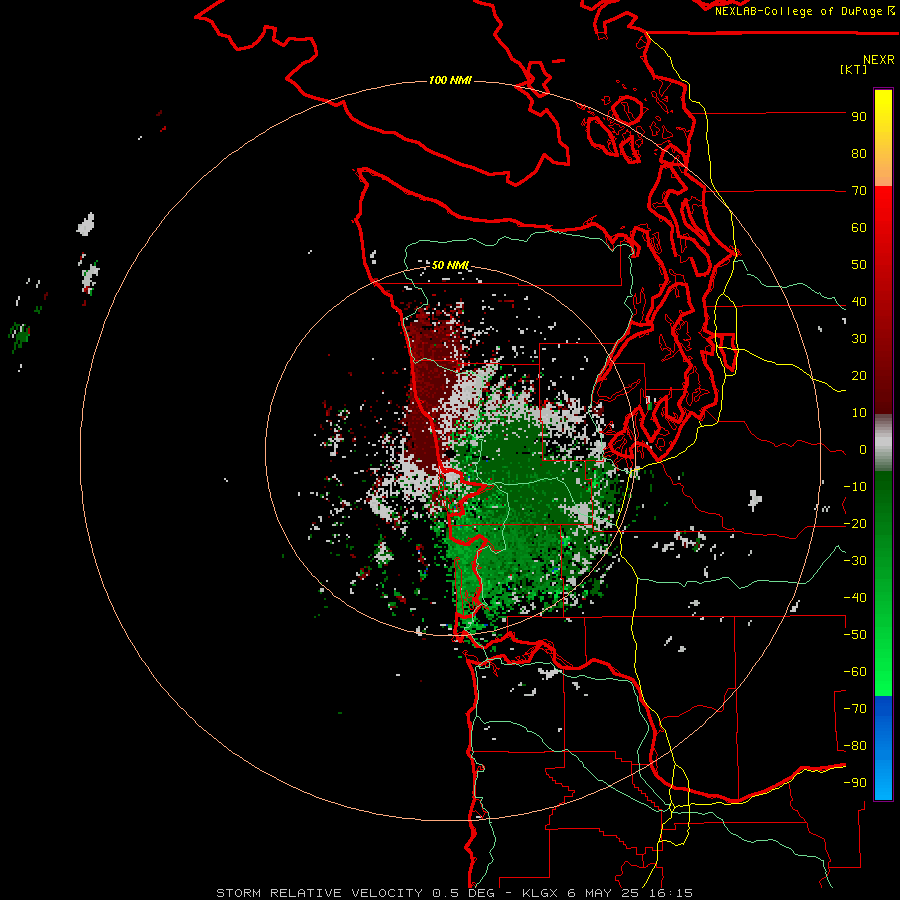Pick the -60 label on velocity scale
Screen dimensions: 900x900
(855, 672)
